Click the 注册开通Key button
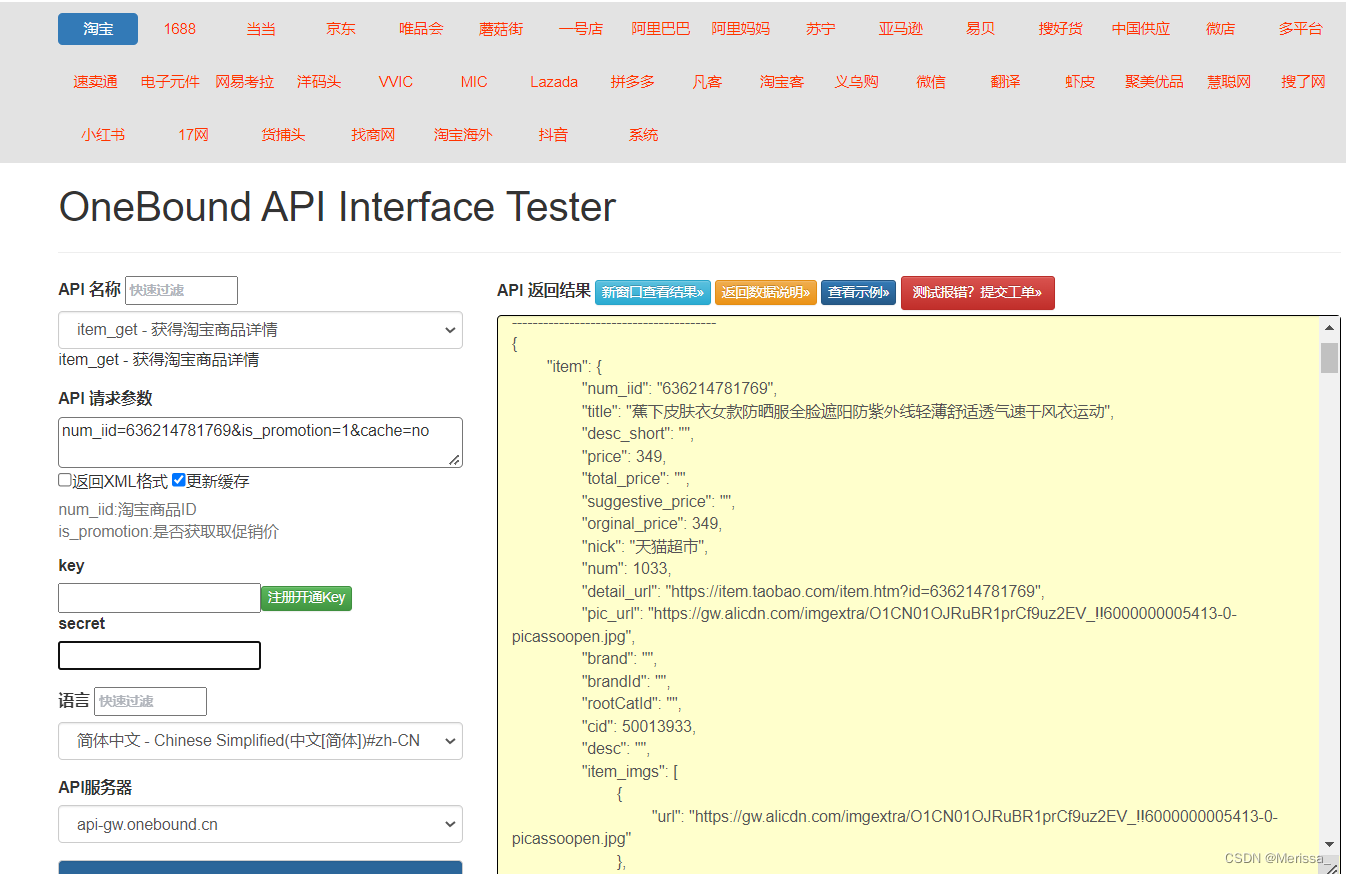 pyautogui.click(x=306, y=598)
